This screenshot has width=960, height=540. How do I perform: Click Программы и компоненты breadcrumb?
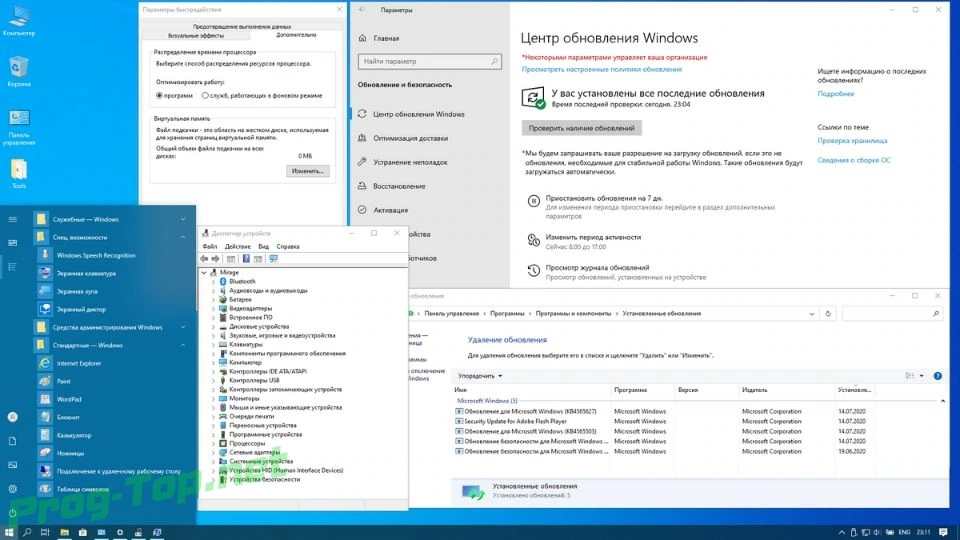[x=573, y=313]
